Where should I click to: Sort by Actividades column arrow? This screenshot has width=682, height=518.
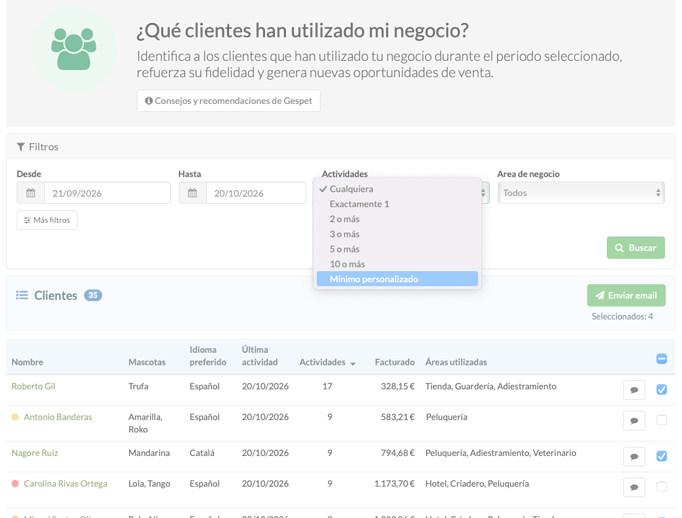(x=353, y=364)
